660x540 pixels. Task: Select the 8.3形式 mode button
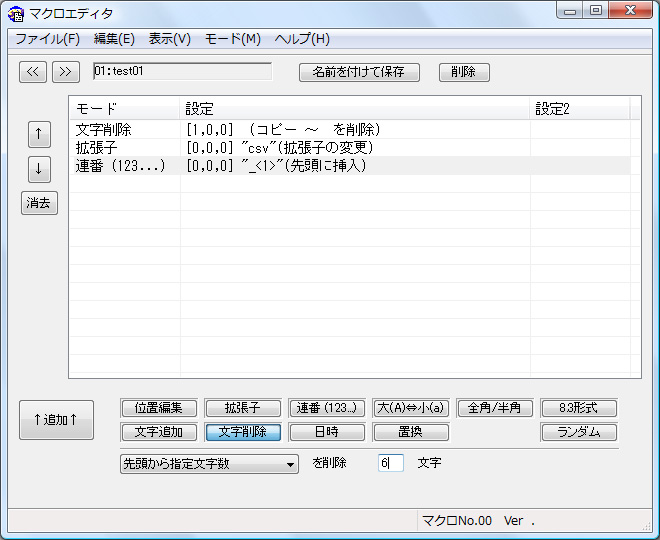579,408
